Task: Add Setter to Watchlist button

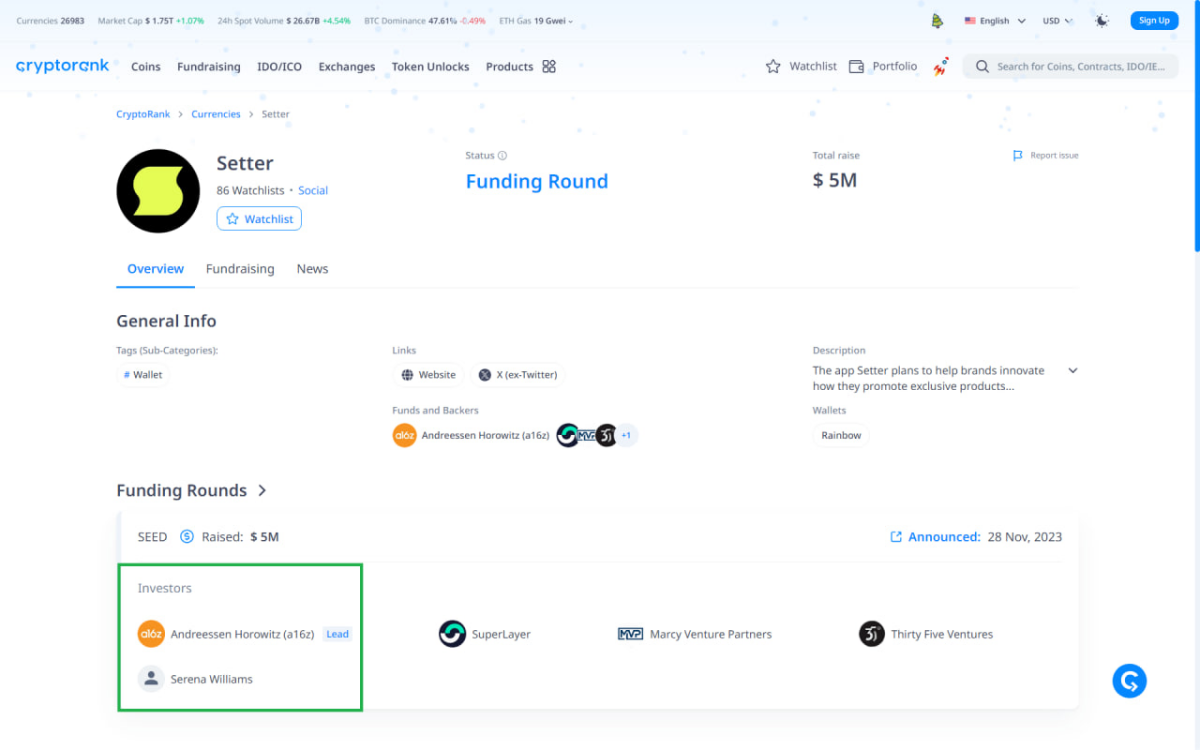Action: pyautogui.click(x=259, y=219)
